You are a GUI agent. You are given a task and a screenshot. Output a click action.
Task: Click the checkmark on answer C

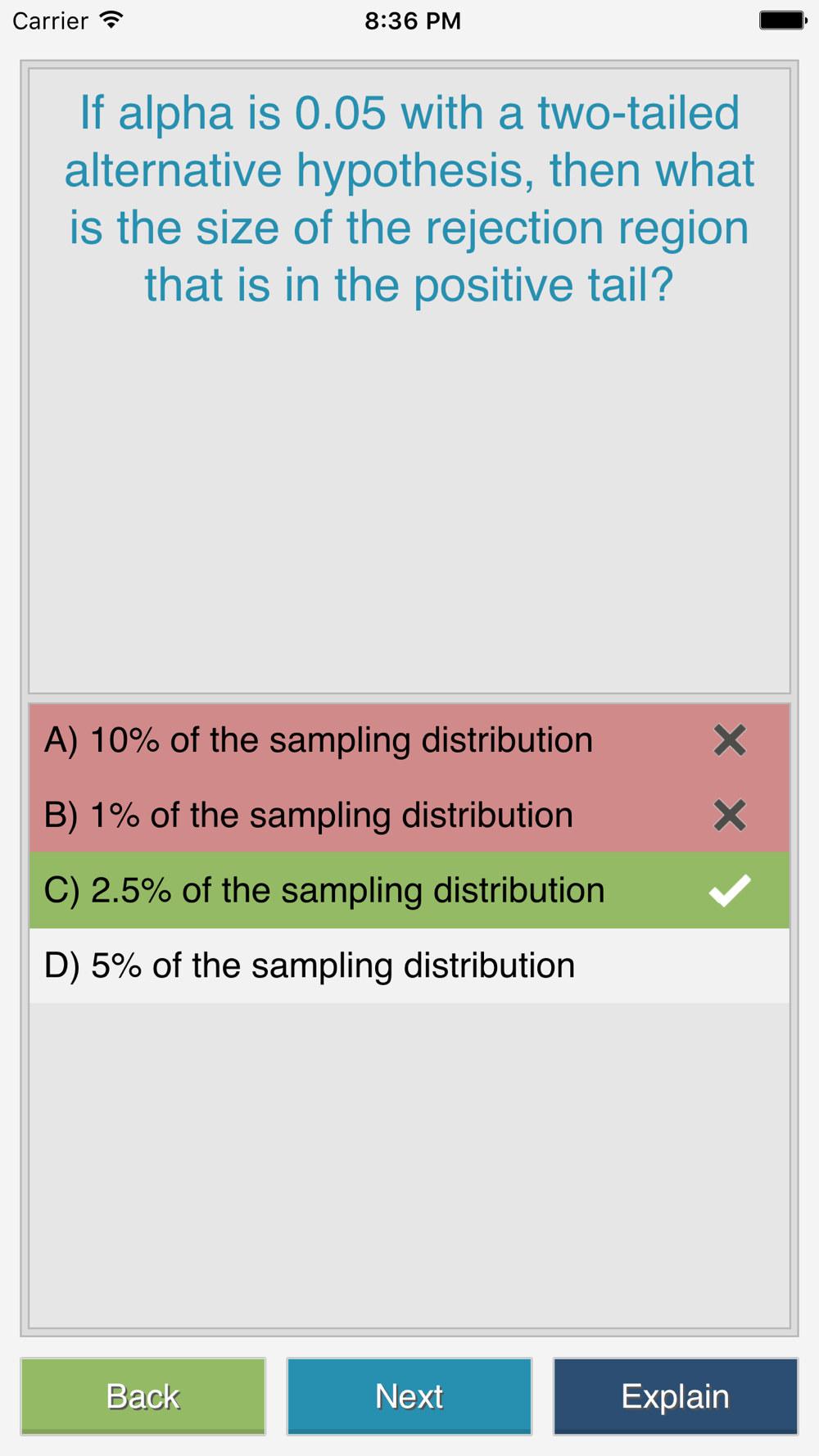[729, 891]
